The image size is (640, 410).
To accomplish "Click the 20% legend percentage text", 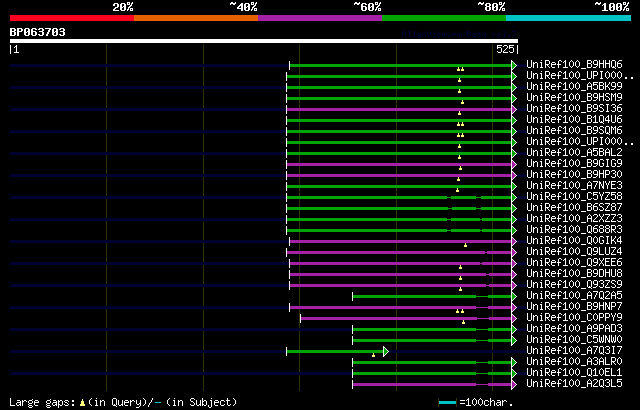I will 123,7.
